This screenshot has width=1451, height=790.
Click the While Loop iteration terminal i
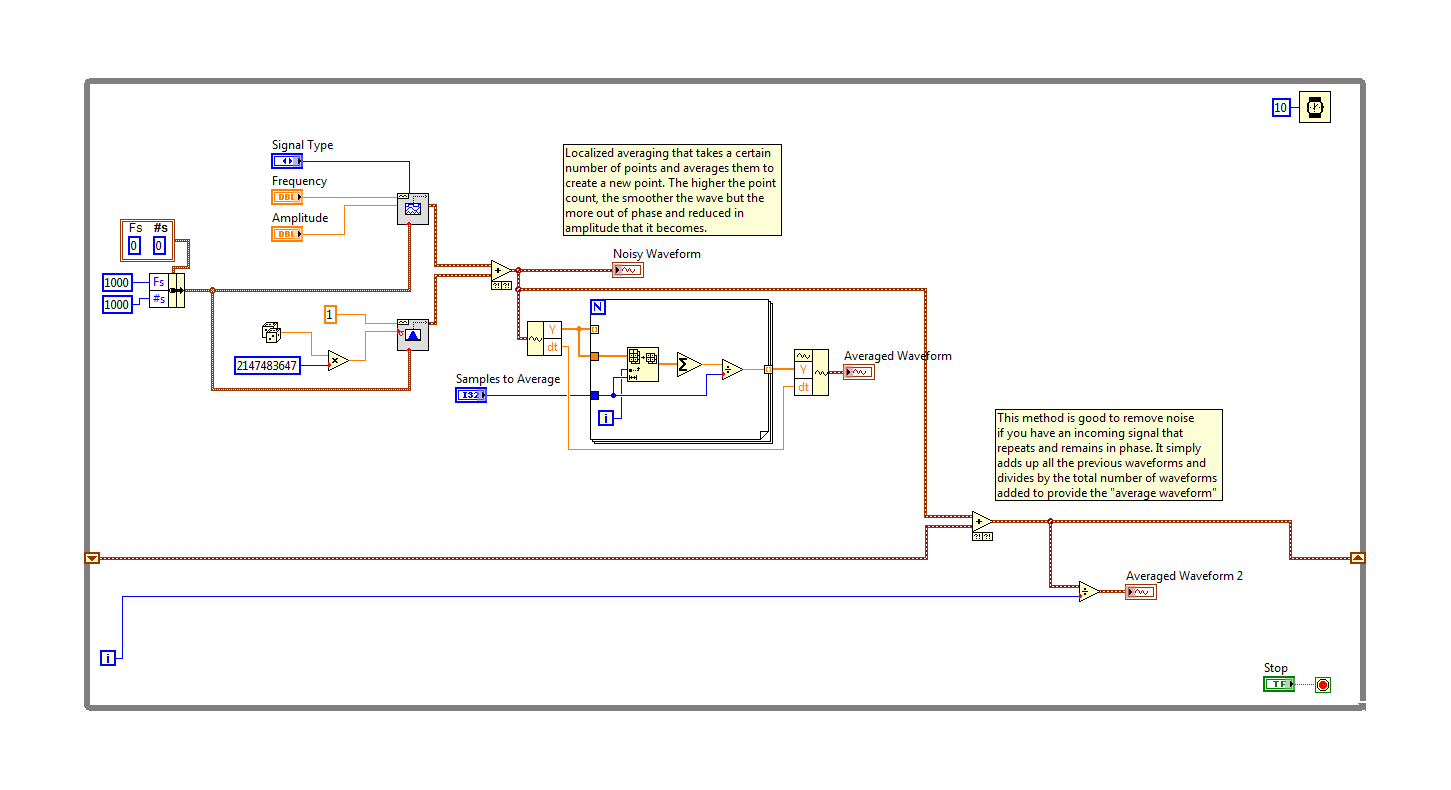[x=108, y=657]
